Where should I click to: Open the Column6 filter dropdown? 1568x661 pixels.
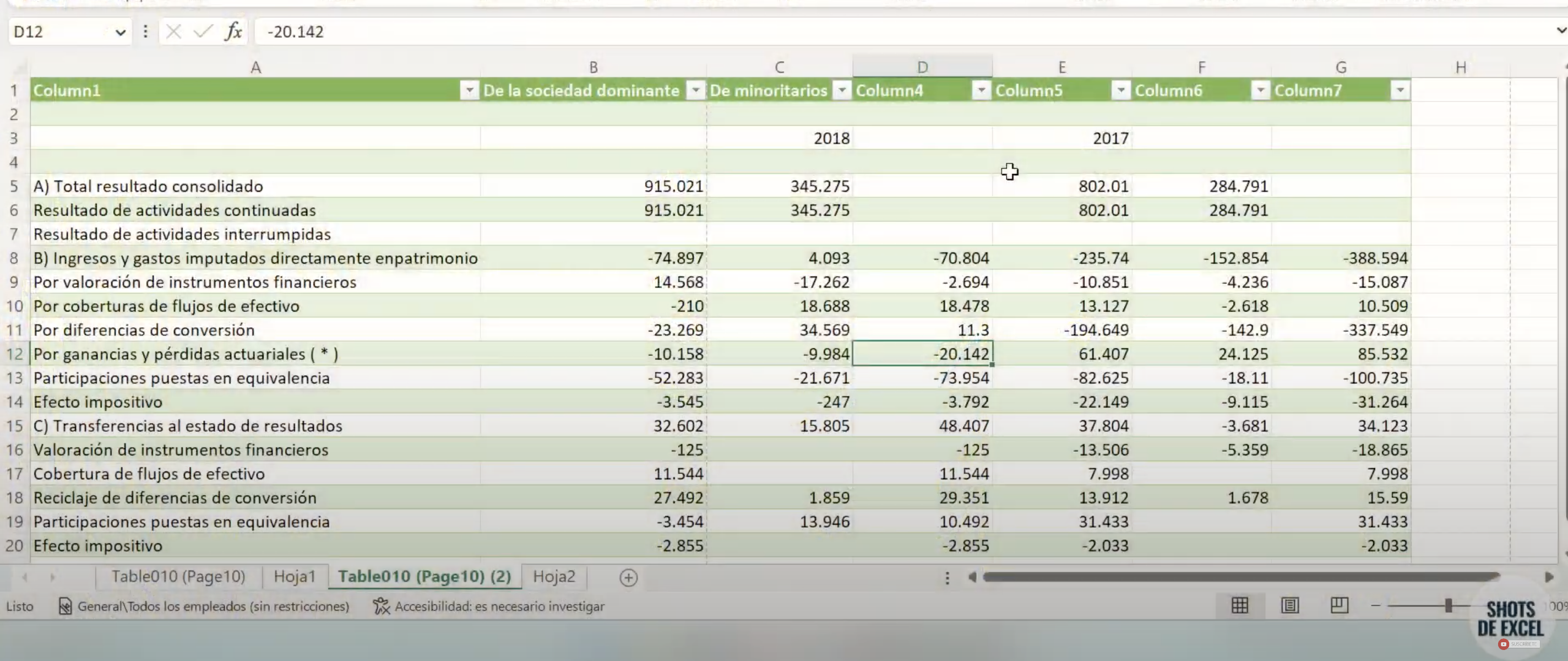pyautogui.click(x=1261, y=90)
